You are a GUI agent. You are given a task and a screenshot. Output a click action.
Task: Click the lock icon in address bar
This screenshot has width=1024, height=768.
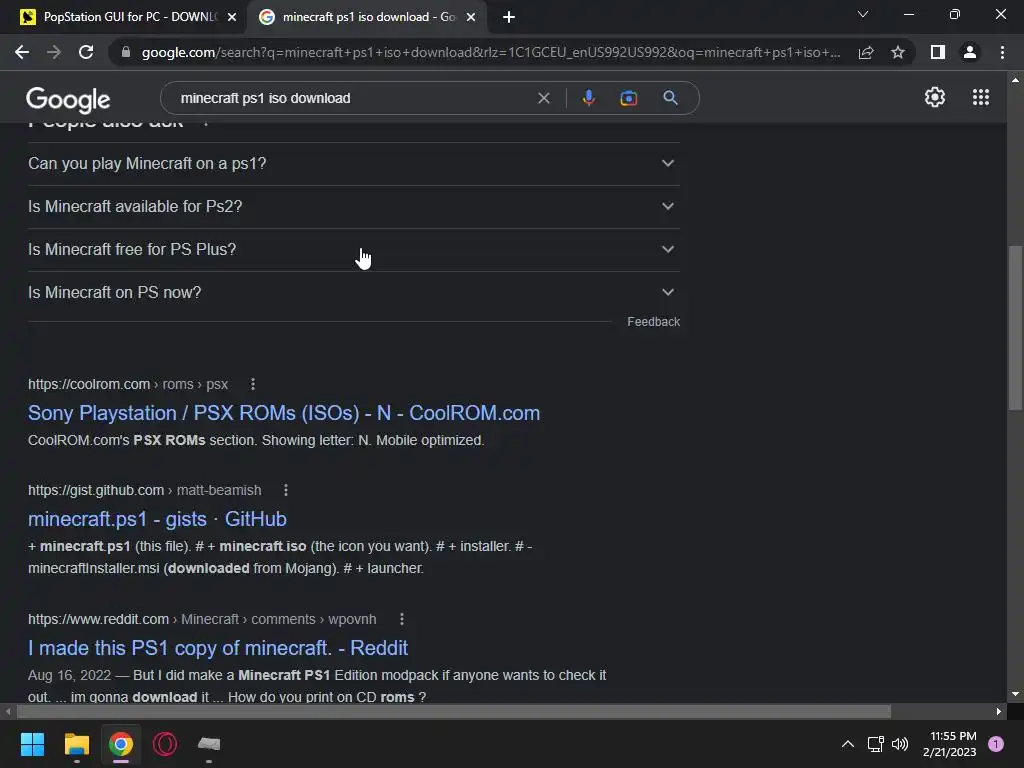click(126, 52)
